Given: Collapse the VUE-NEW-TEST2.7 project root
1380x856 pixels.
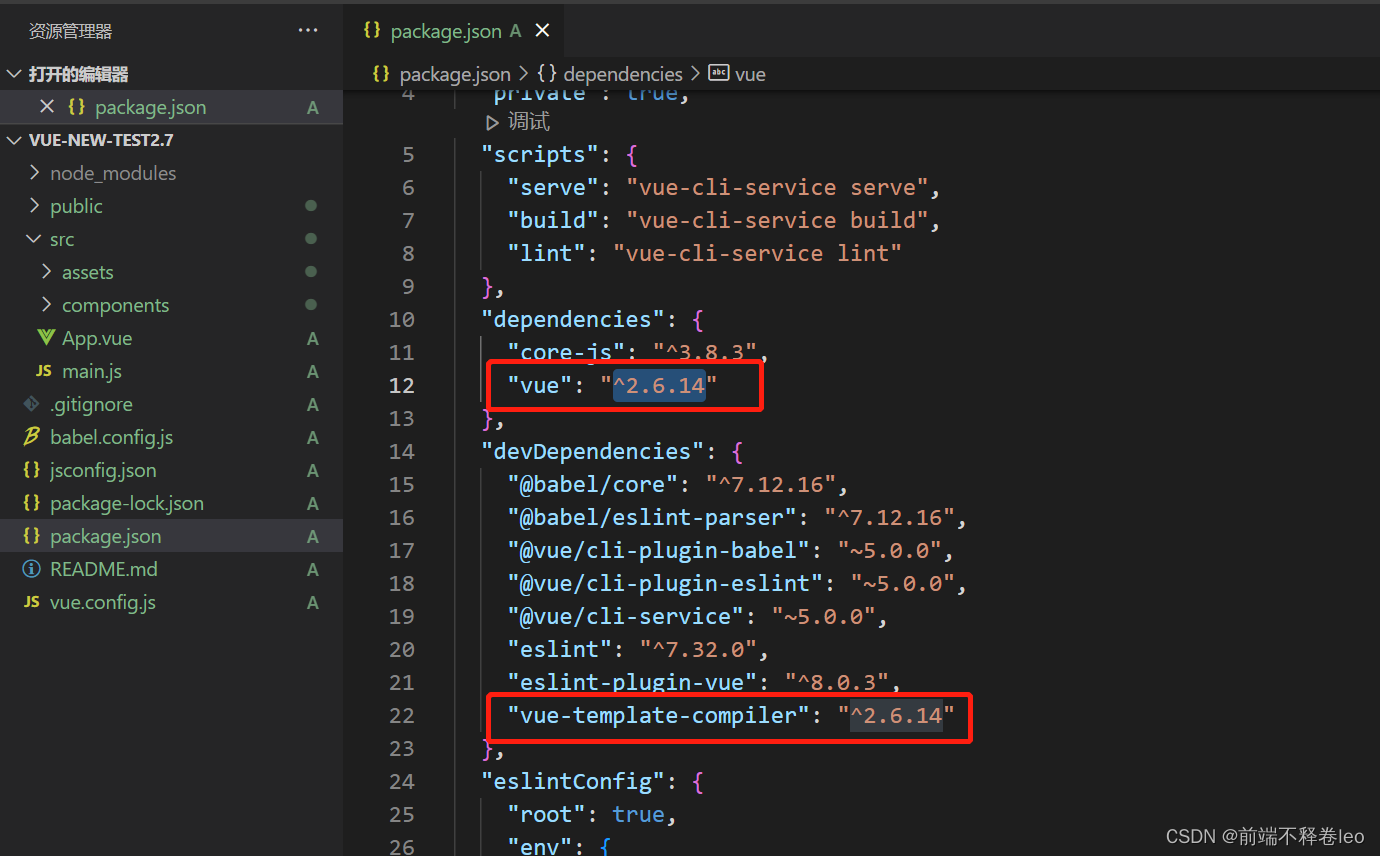Looking at the screenshot, I should (x=14, y=140).
